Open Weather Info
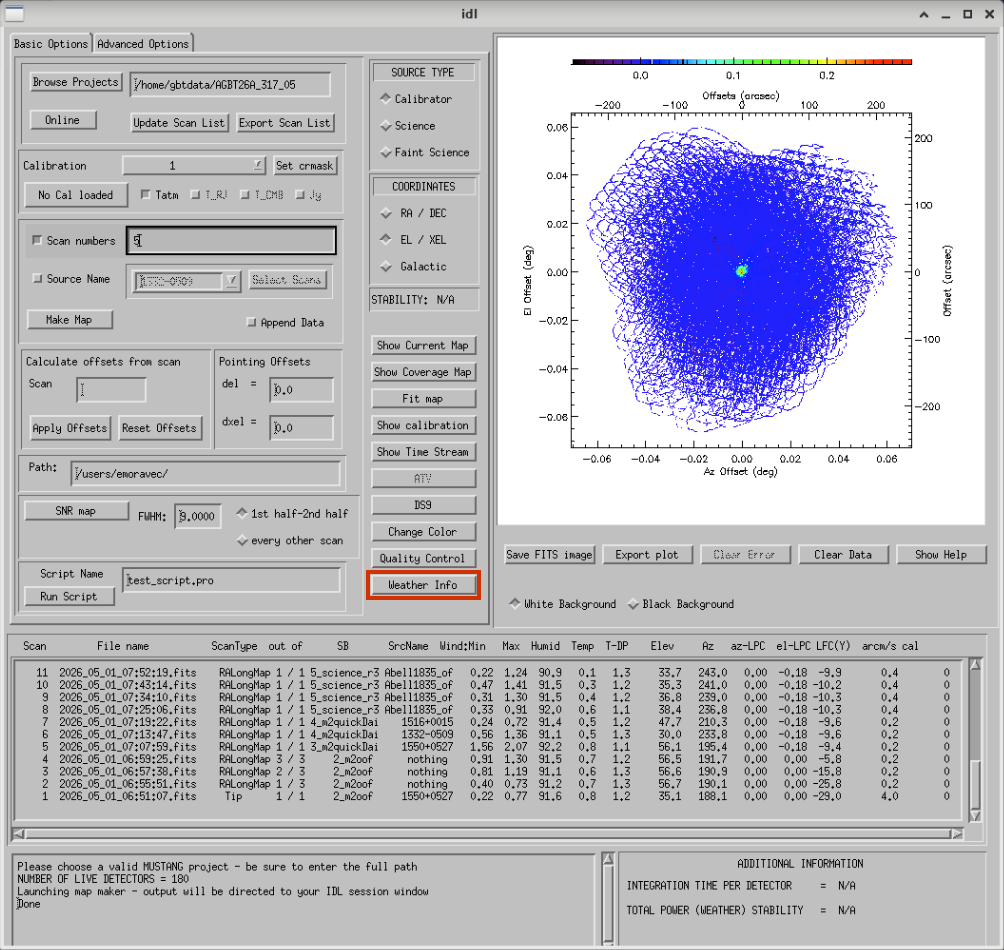Image resolution: width=1004 pixels, height=950 pixels. (423, 585)
